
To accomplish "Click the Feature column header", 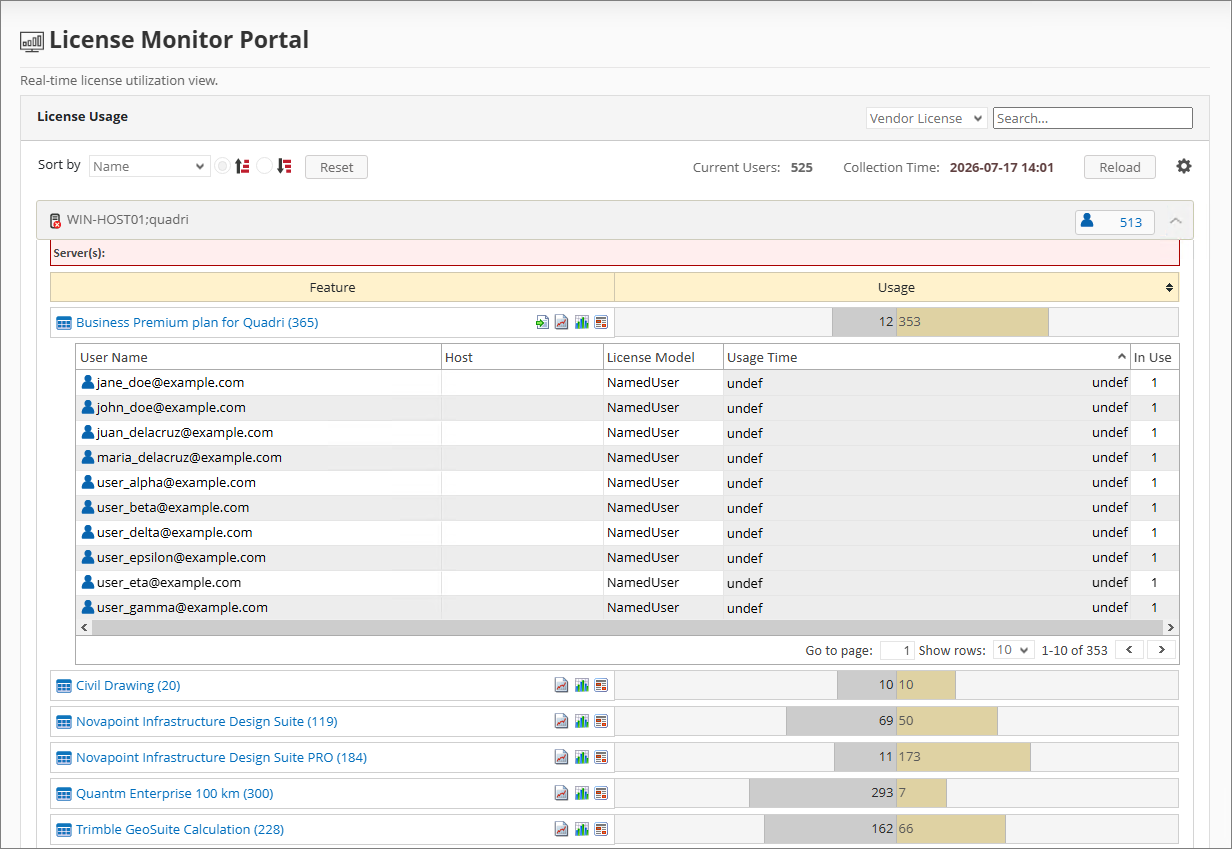I will [x=332, y=287].
